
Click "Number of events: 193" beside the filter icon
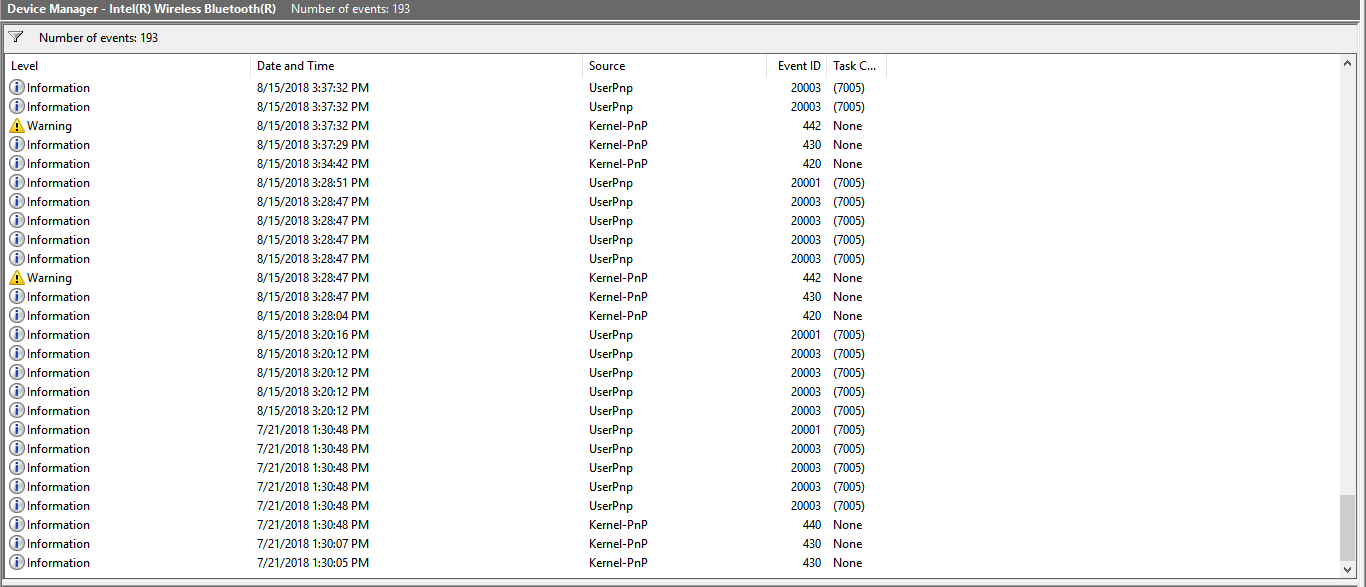98,38
